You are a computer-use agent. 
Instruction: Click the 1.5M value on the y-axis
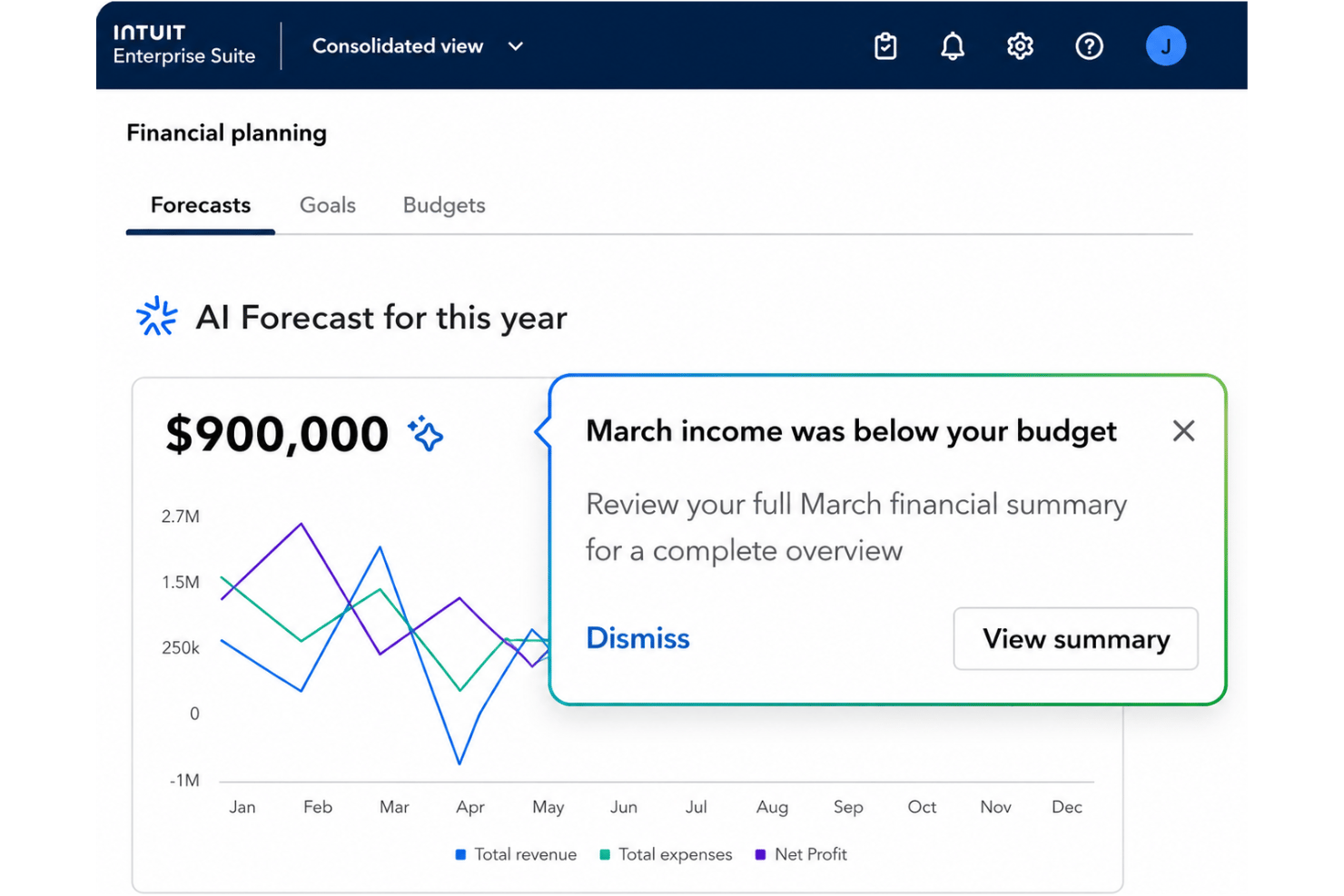point(181,582)
